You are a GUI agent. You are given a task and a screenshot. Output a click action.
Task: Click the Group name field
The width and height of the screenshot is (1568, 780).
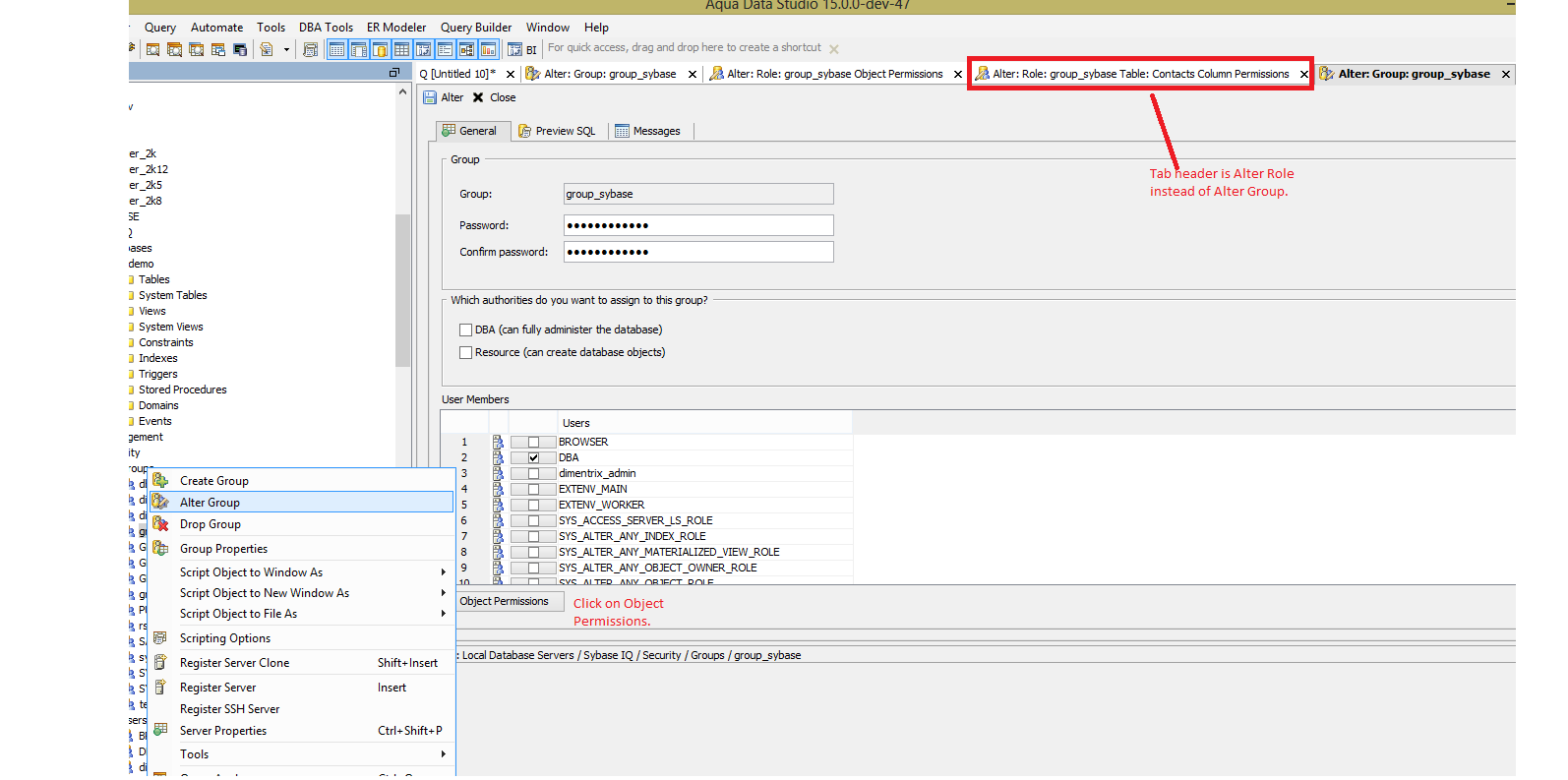[698, 194]
